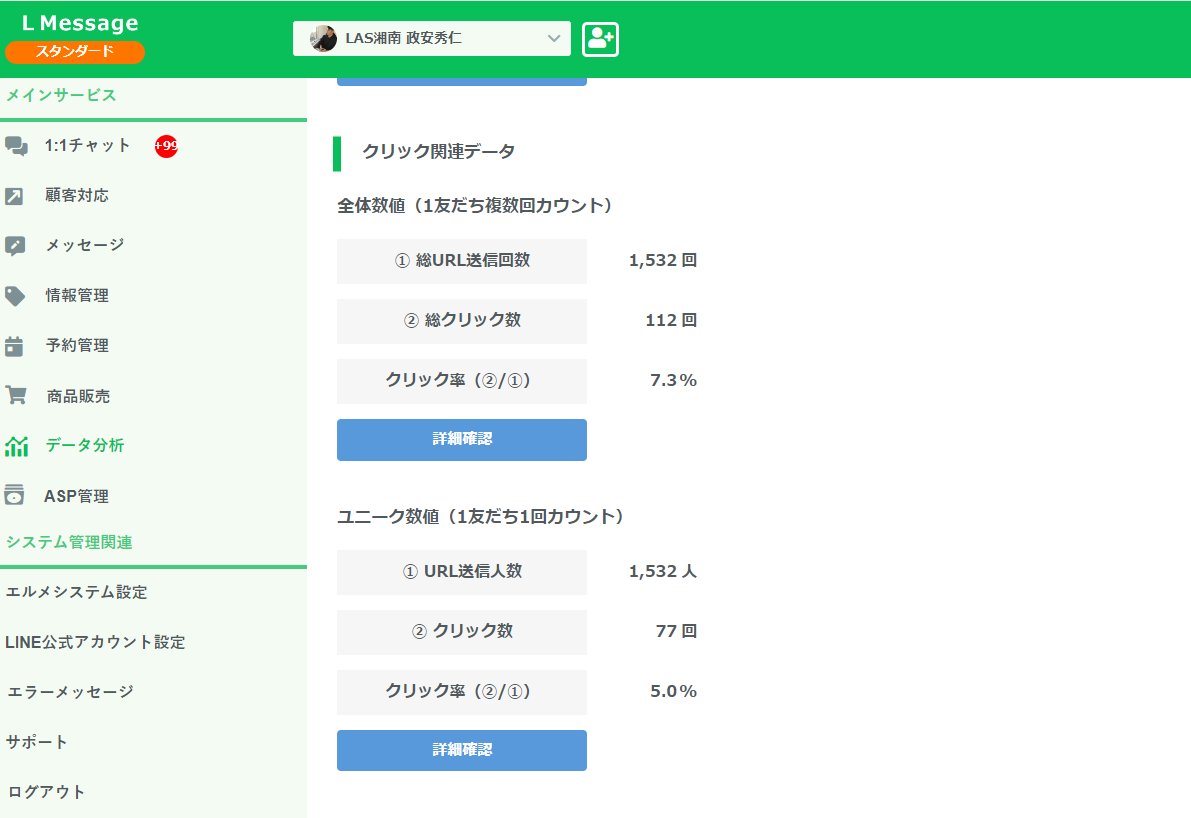1191x818 pixels.
Task: Click the 商品販売 shopping cart icon
Action: coord(16,396)
